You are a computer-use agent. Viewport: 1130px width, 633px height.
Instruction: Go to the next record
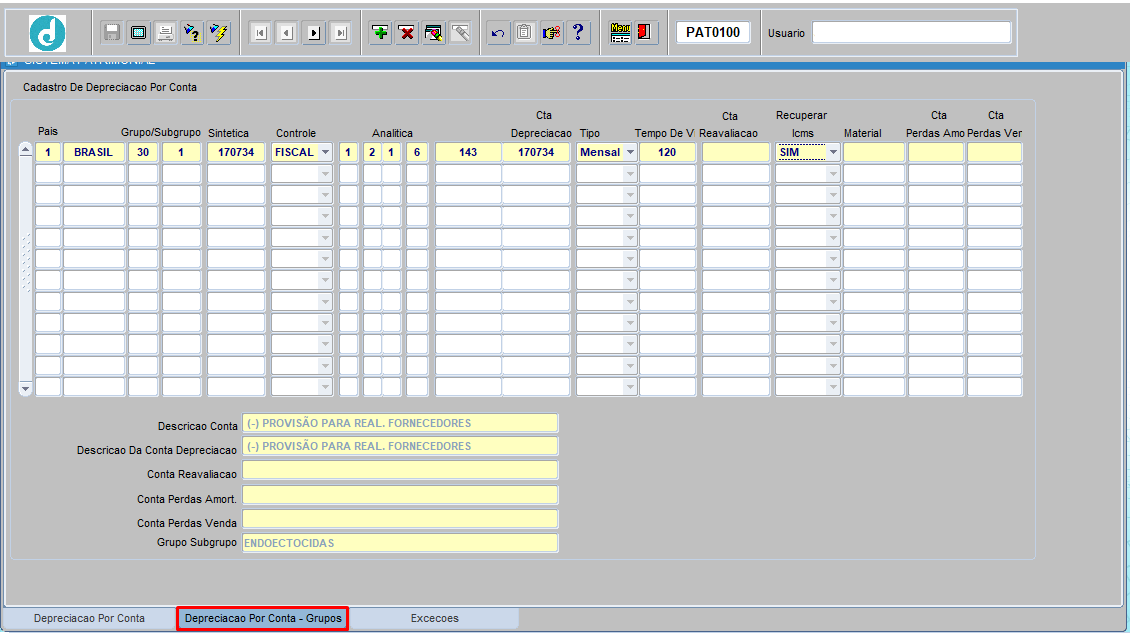click(314, 33)
